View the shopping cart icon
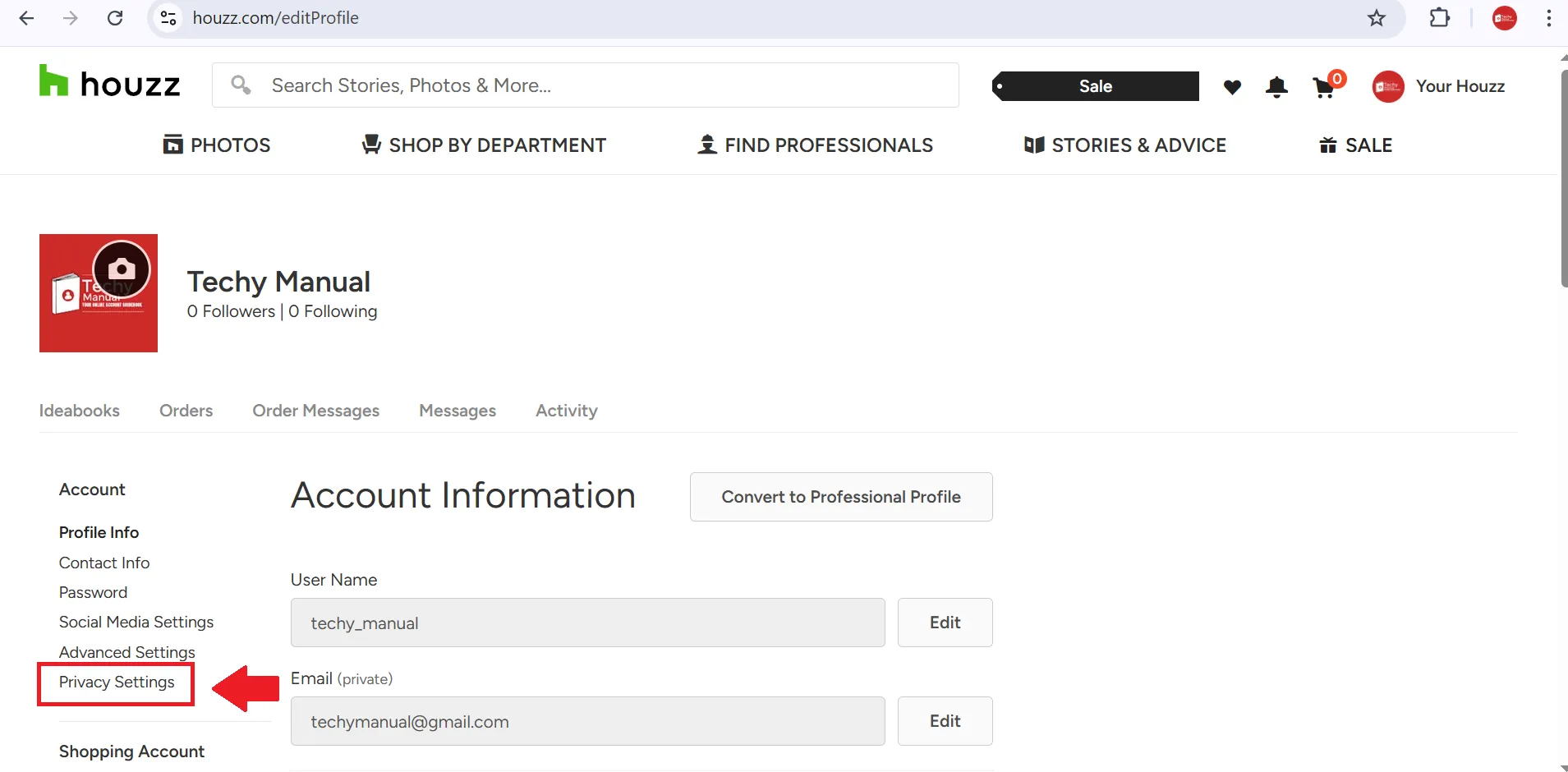 tap(1322, 88)
